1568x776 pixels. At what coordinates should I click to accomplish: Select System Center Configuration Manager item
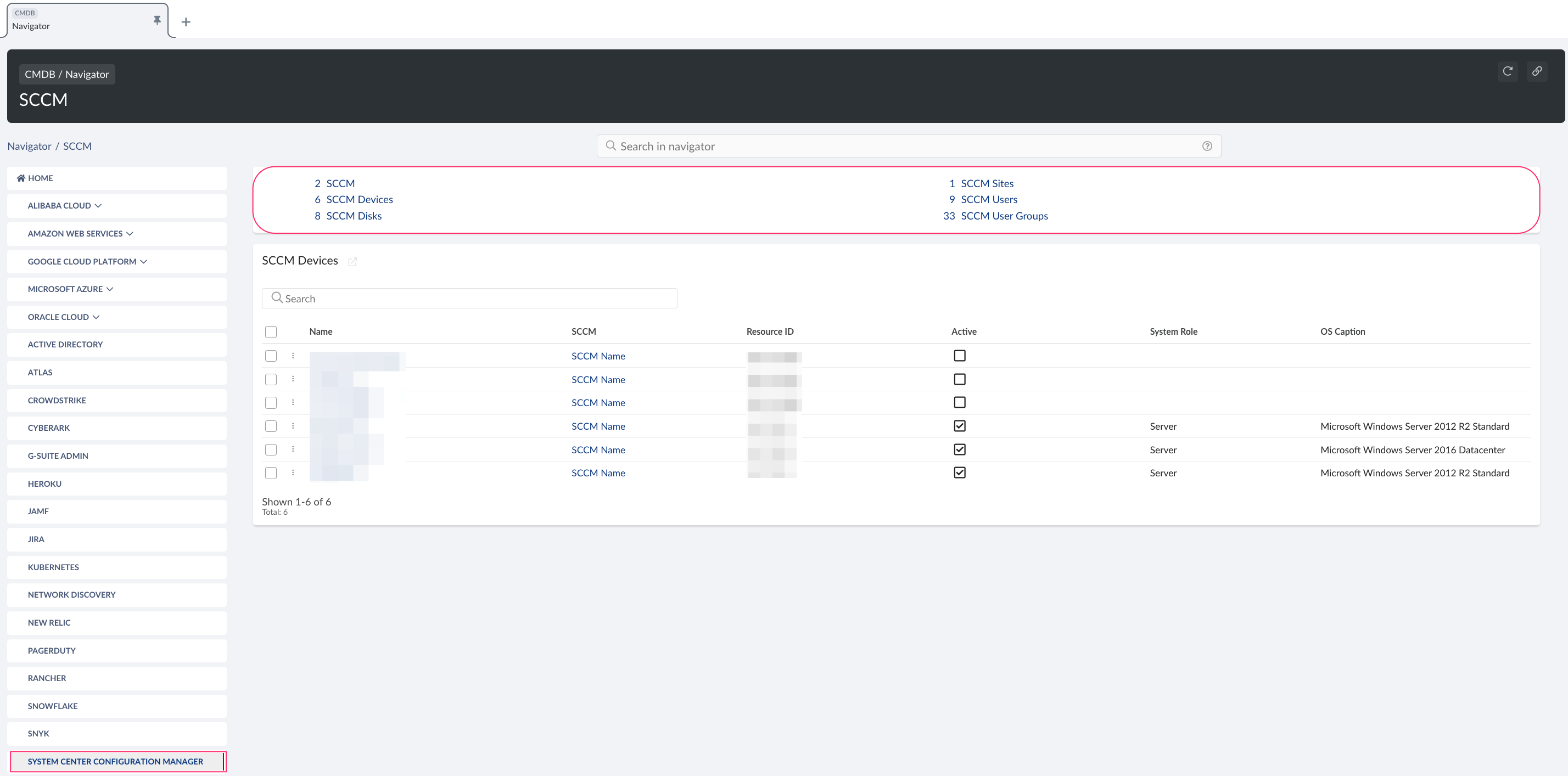(x=117, y=761)
